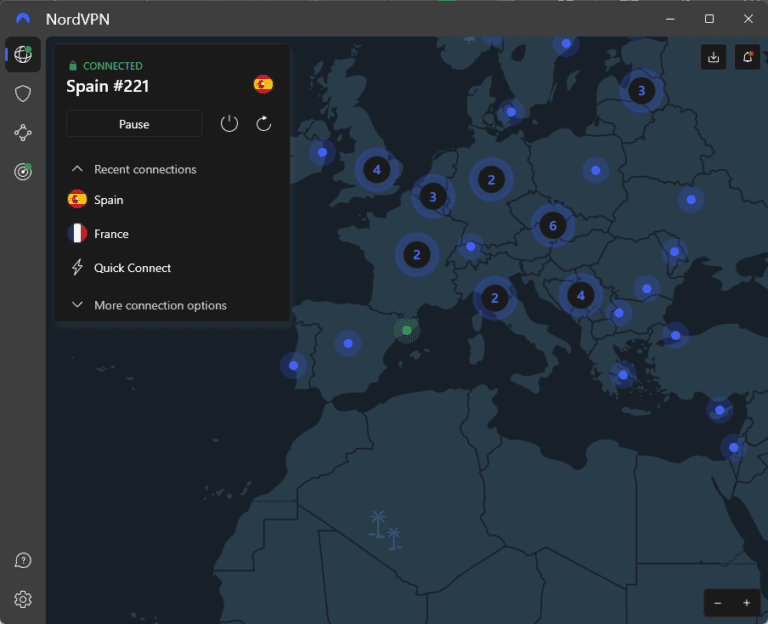Open the Threat Protection shield icon
This screenshot has height=624, width=768.
(x=23, y=94)
